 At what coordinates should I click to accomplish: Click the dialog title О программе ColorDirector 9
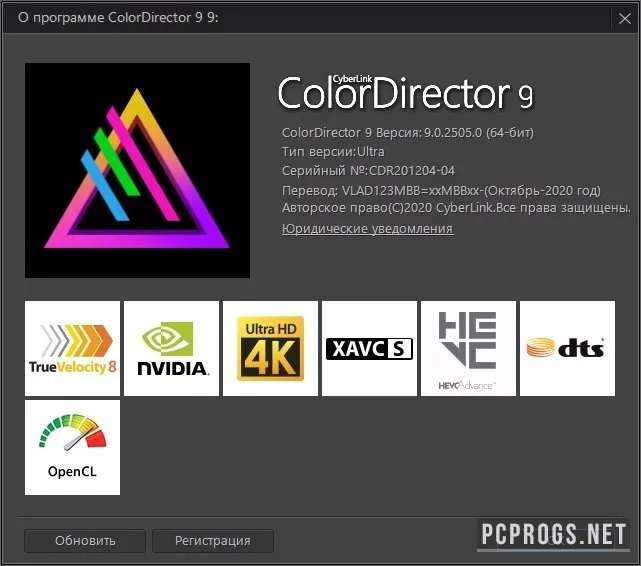coord(118,18)
